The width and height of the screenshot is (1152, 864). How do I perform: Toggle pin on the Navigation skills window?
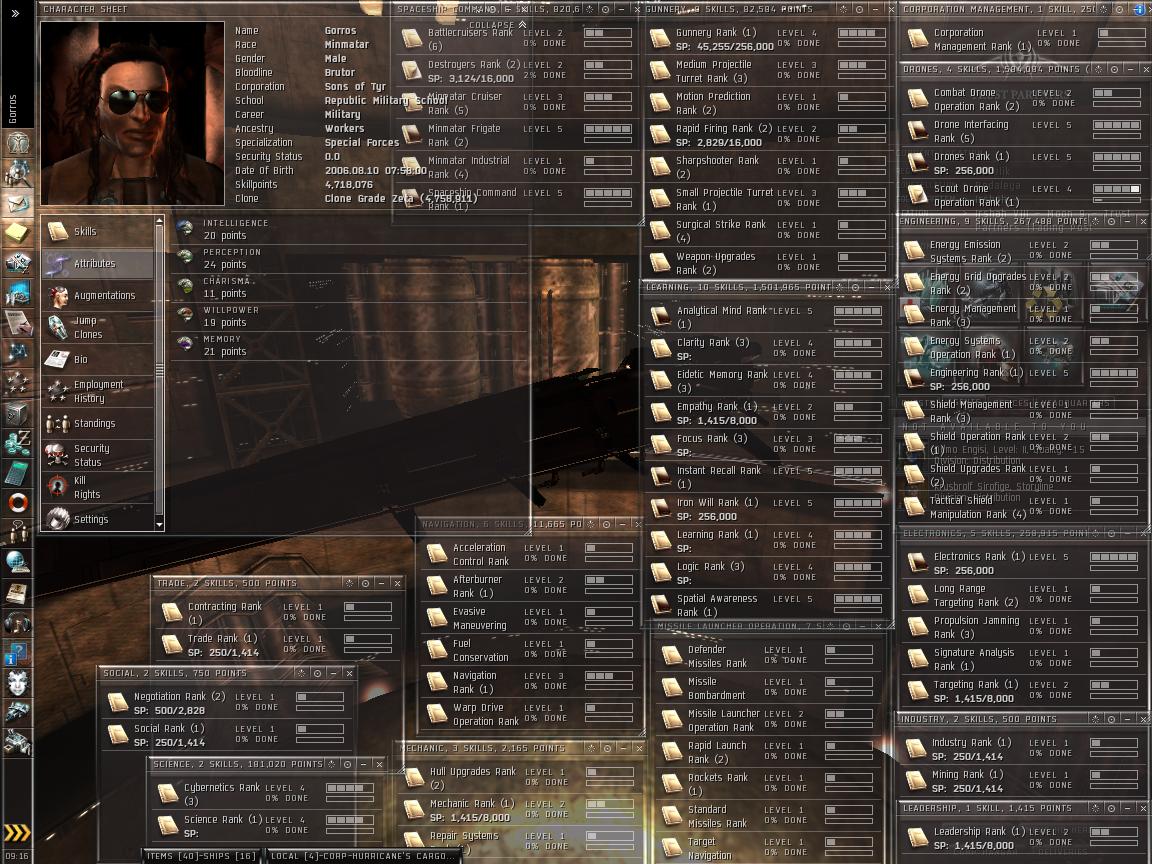pos(606,524)
